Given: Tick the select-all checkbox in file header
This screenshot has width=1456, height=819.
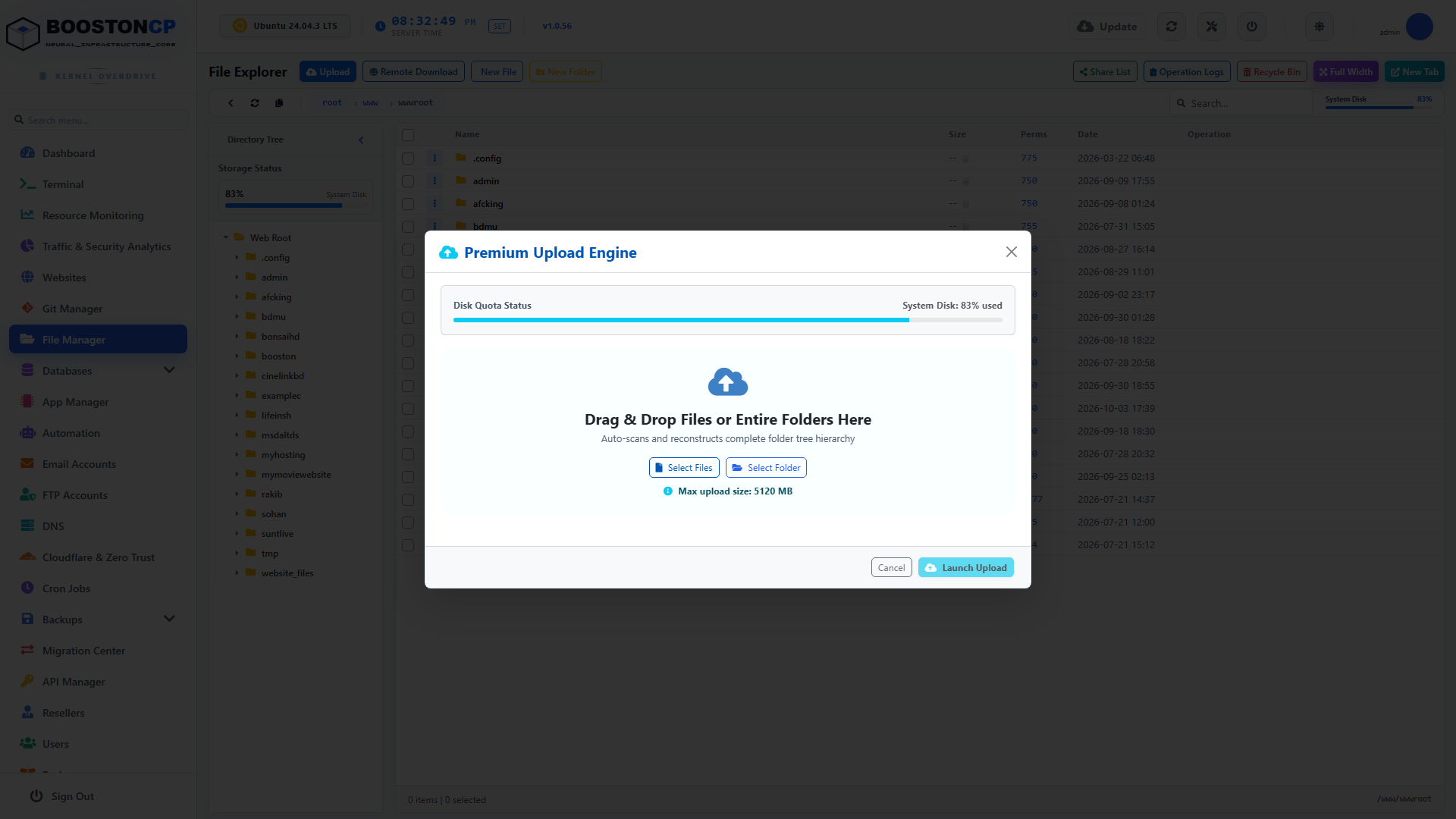Looking at the screenshot, I should click(408, 135).
